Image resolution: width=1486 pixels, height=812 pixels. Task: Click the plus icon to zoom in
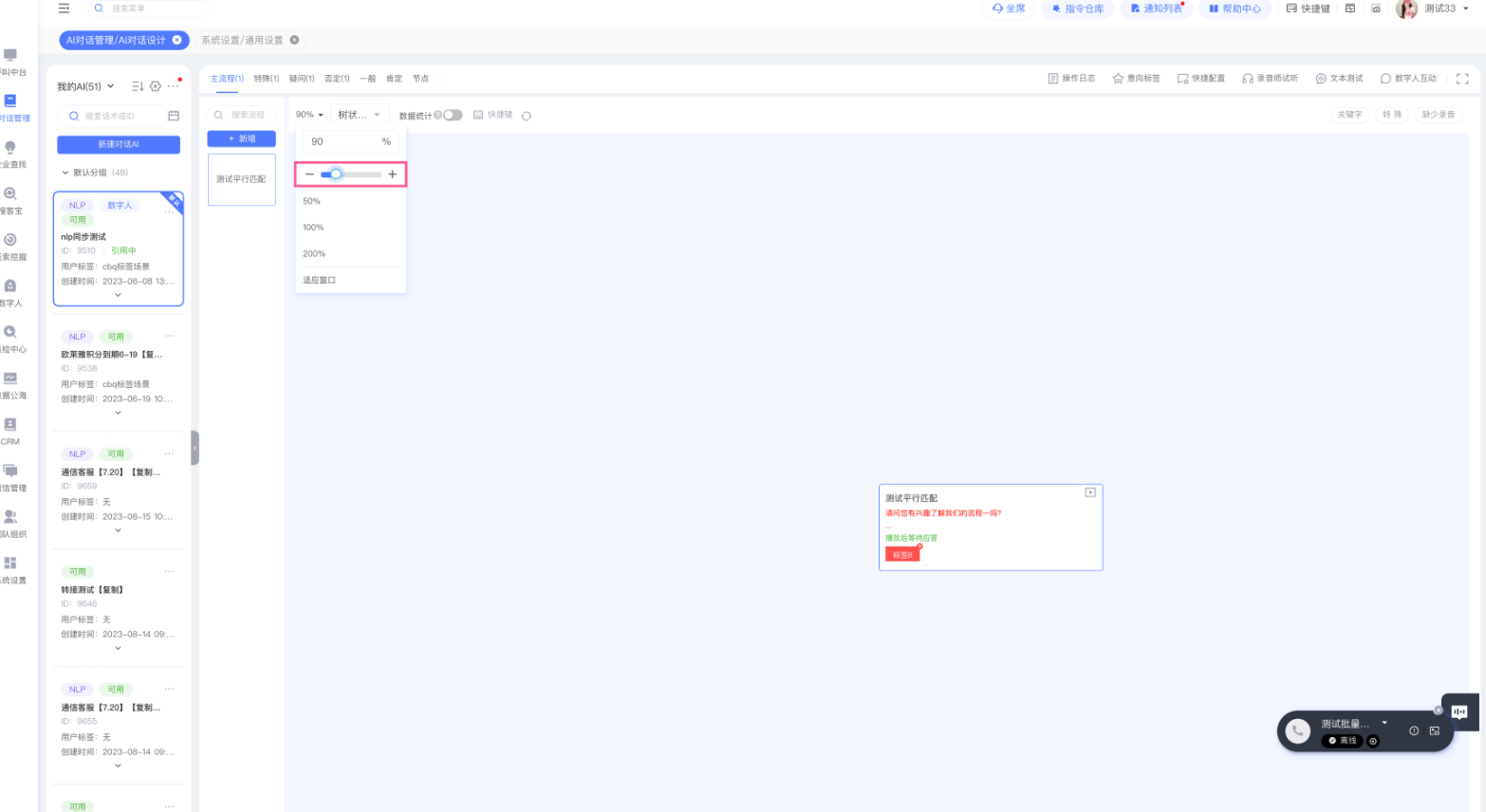(x=392, y=175)
